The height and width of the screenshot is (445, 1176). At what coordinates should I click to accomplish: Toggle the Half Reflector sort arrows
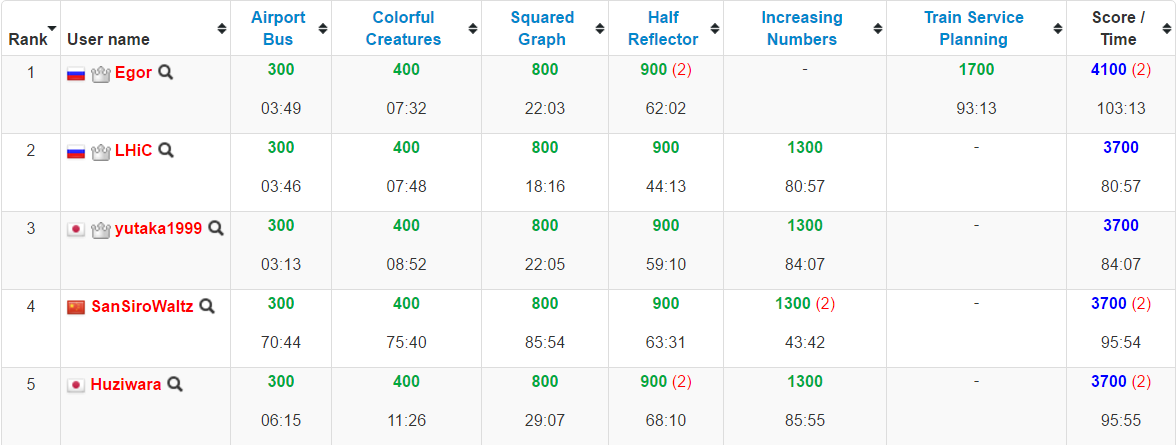click(715, 29)
